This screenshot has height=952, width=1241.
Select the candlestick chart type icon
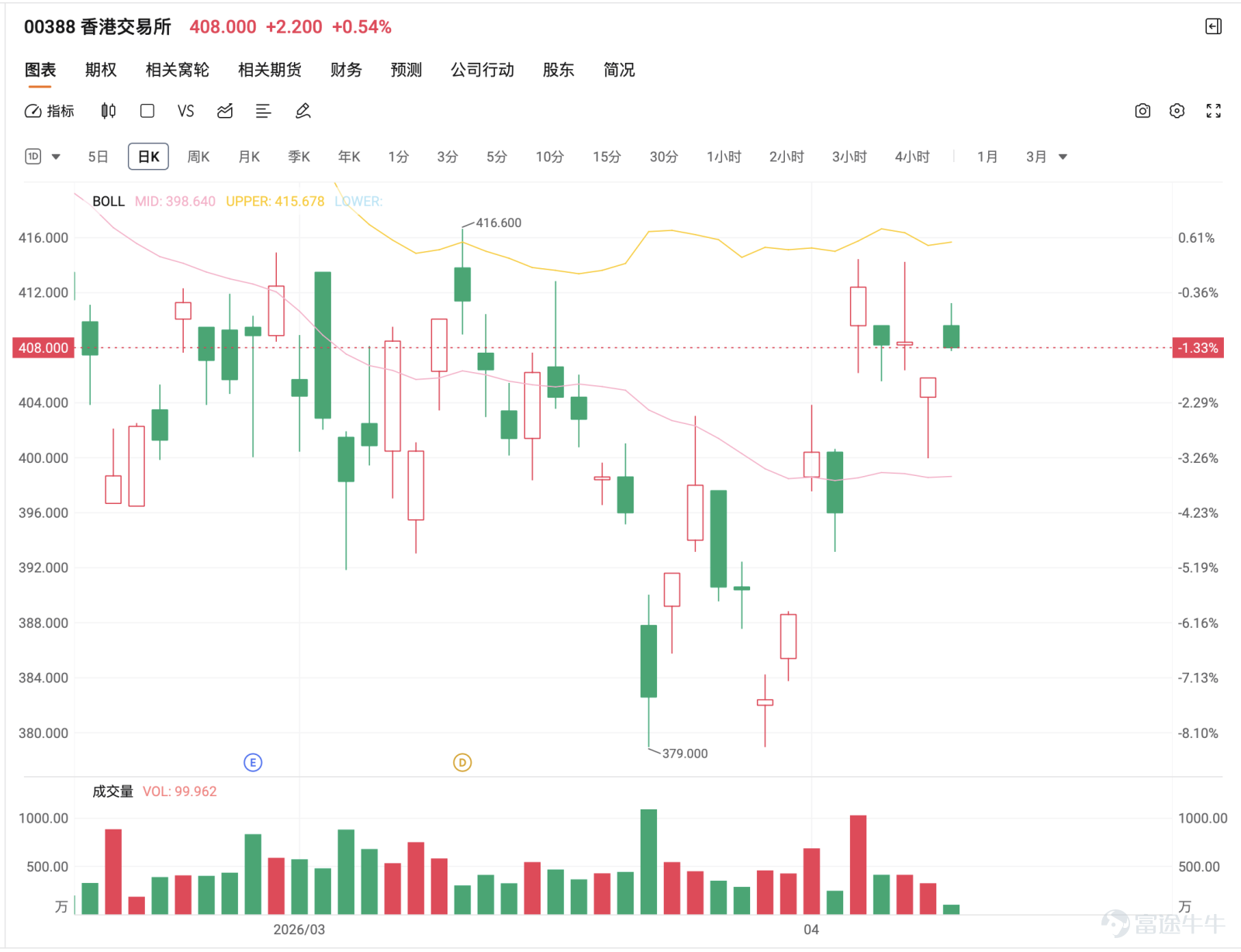pyautogui.click(x=109, y=111)
